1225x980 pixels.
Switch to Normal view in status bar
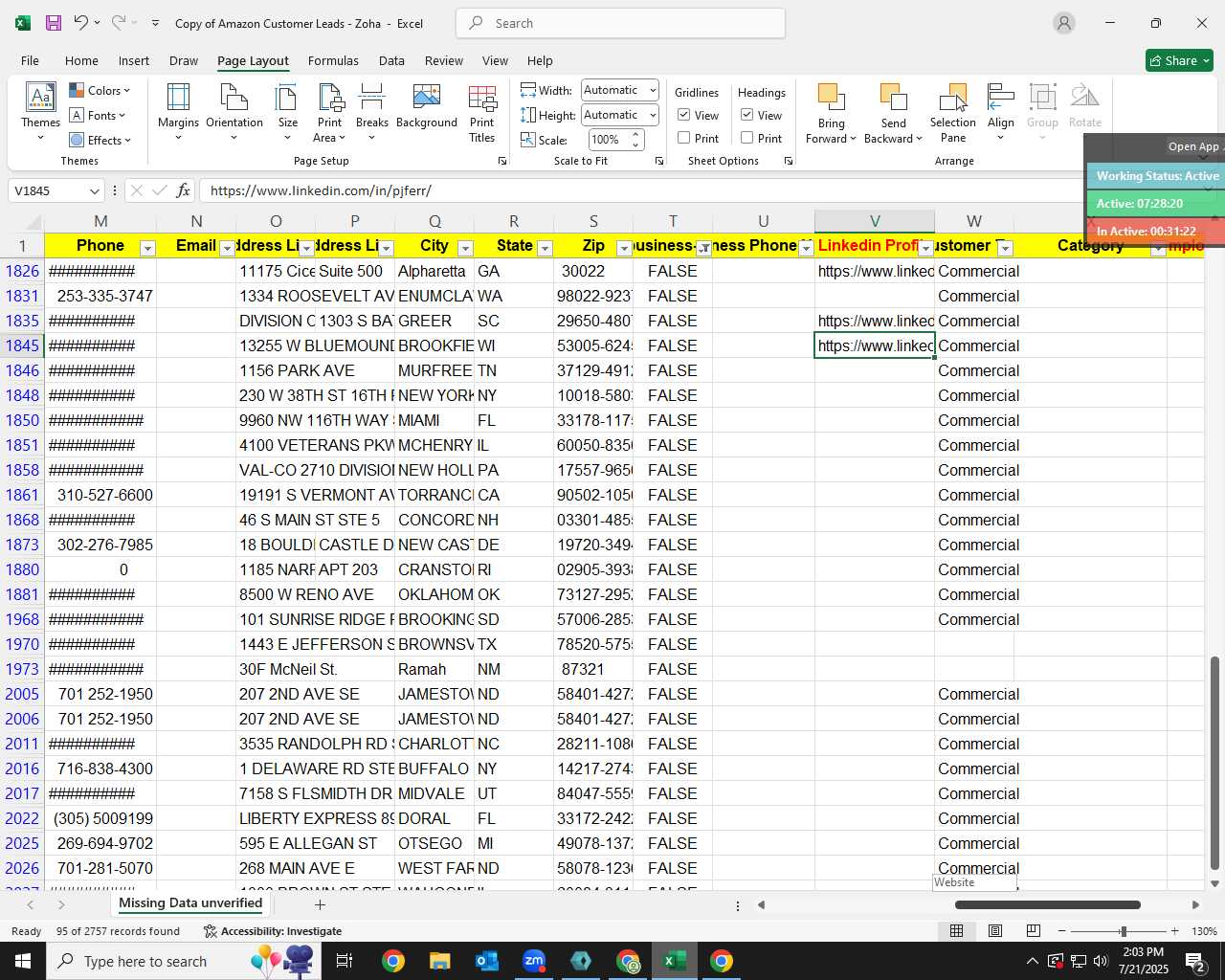tap(956, 931)
